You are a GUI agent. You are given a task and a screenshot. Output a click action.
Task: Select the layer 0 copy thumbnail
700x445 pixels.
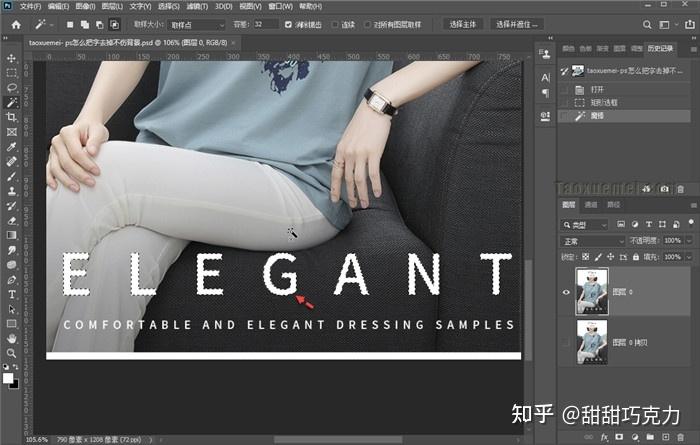[x=592, y=342]
